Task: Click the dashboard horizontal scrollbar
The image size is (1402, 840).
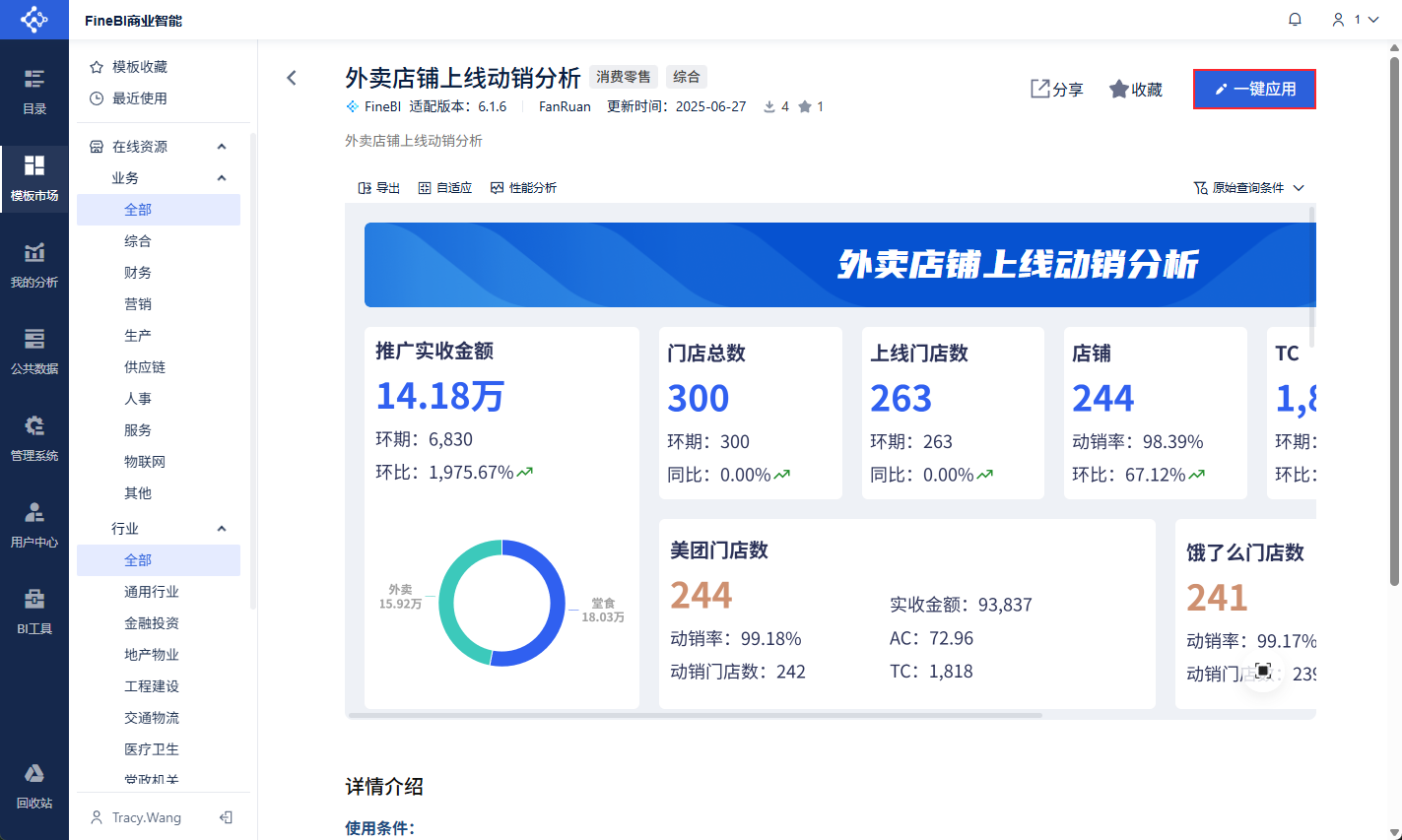Action: pyautogui.click(x=695, y=715)
